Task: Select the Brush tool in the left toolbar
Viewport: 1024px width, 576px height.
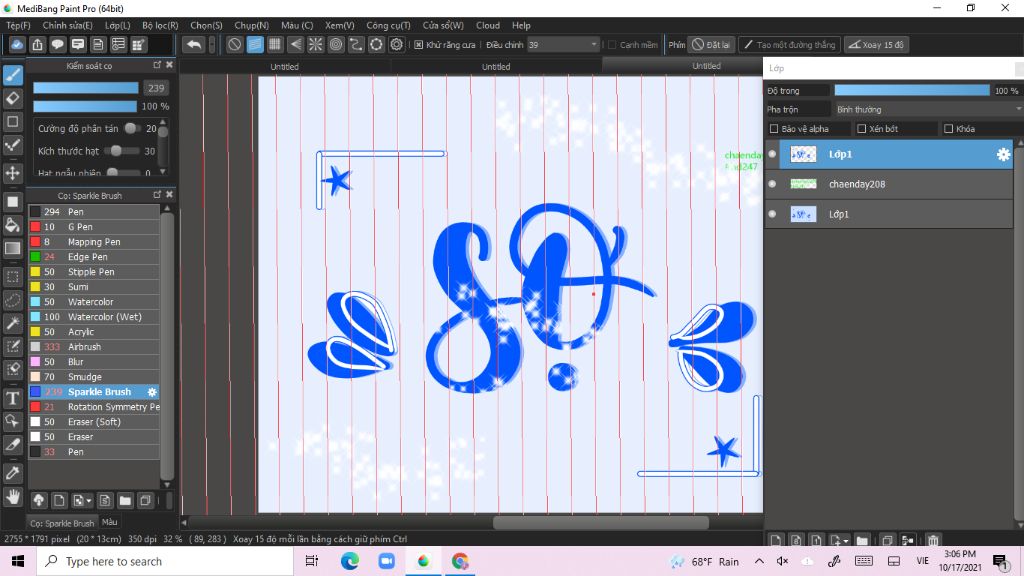Action: [12, 75]
